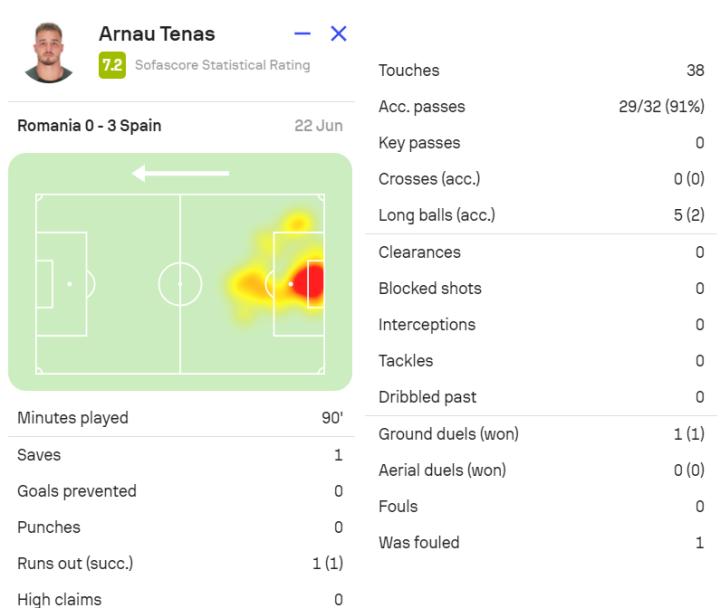Select the Minutes played row
This screenshot has width=720, height=608.
(180, 418)
